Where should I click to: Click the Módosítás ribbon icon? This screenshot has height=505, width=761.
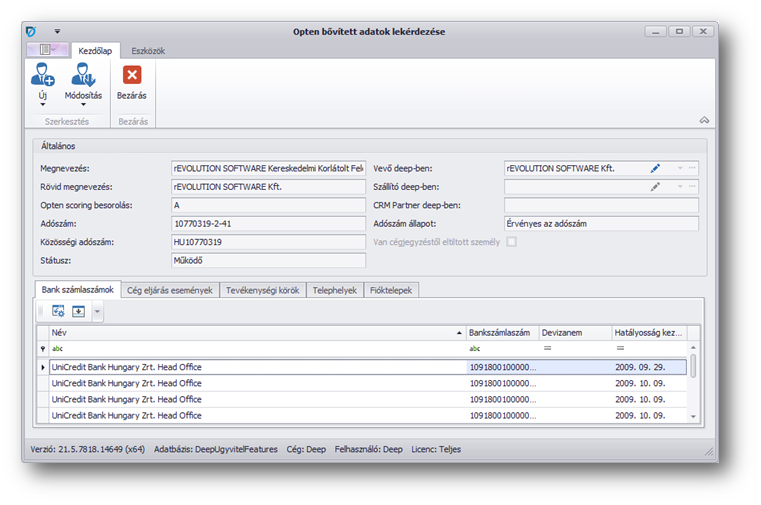click(83, 75)
